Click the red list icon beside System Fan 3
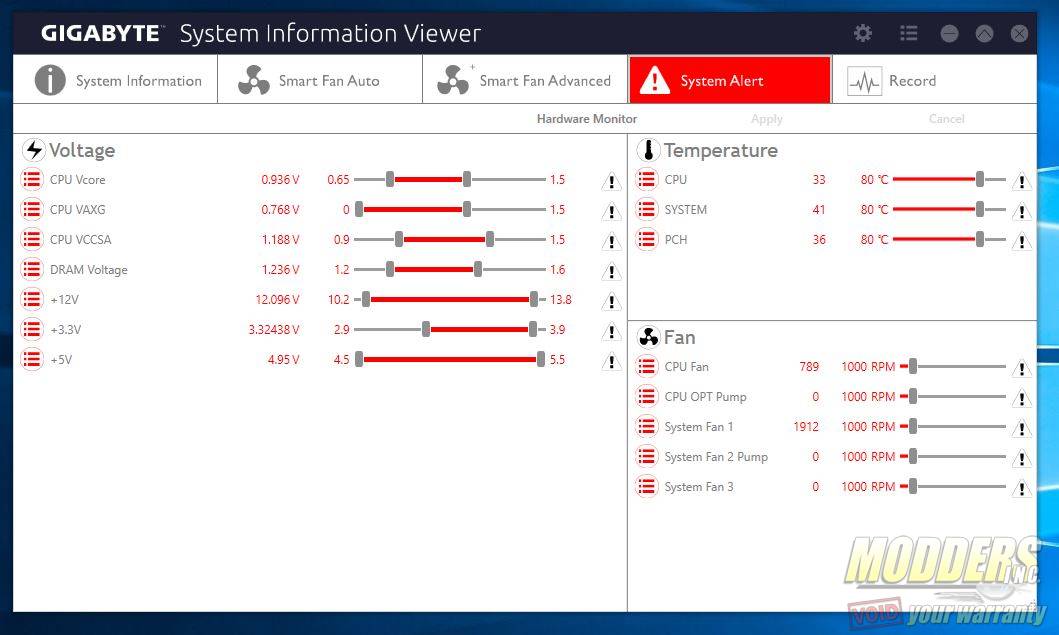Screen dimensions: 1059x635 (646, 486)
